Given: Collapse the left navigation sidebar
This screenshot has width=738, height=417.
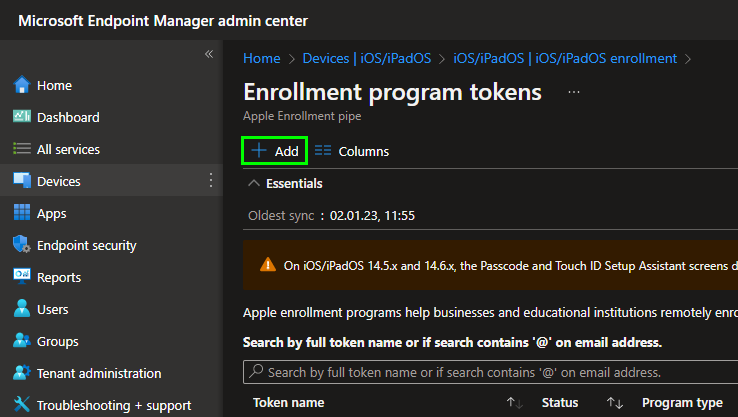Looking at the screenshot, I should tap(209, 54).
